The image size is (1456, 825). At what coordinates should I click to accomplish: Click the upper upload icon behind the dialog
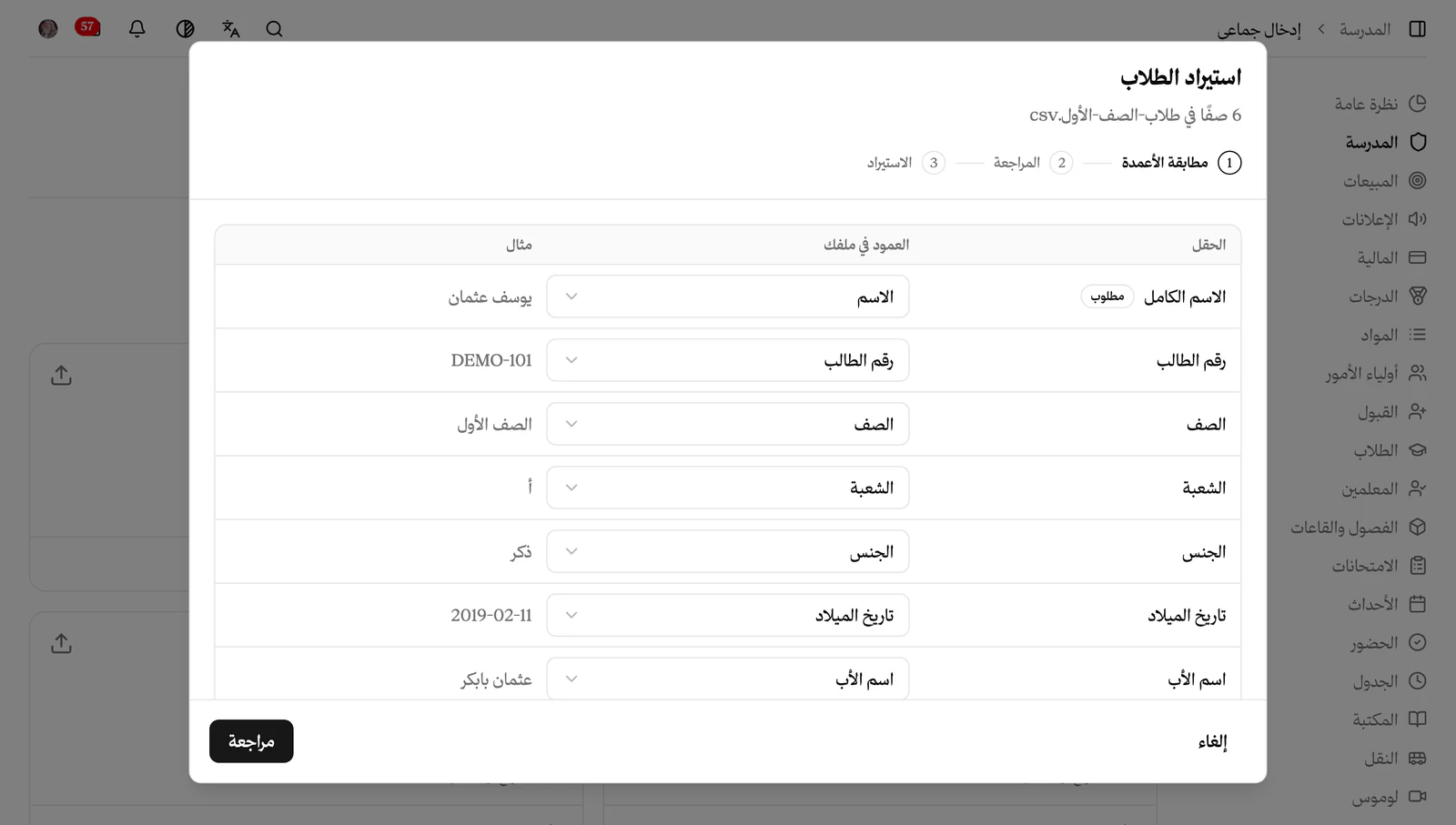(x=61, y=376)
